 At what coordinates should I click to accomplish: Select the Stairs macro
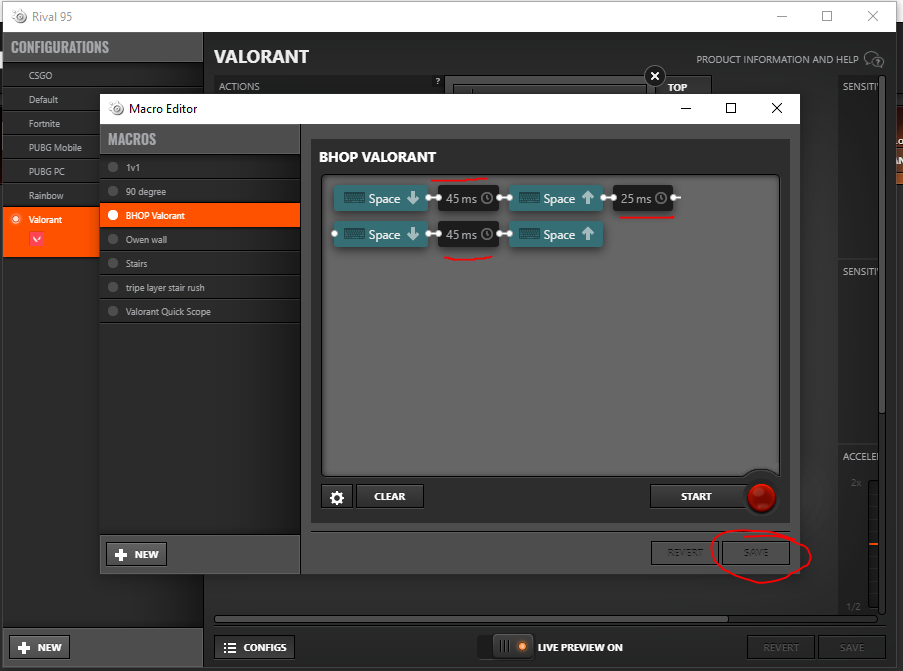[200, 263]
